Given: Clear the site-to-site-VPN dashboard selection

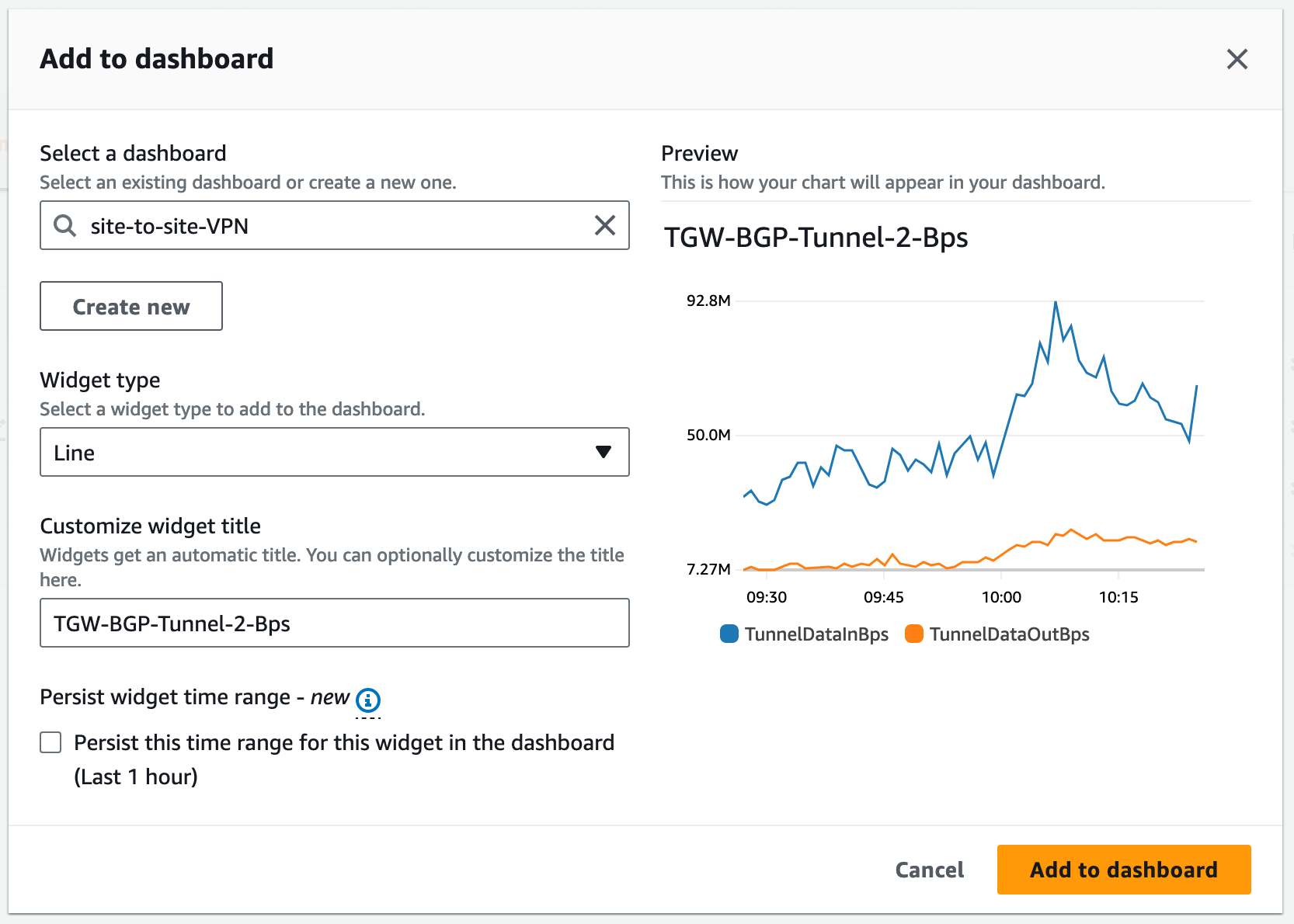Looking at the screenshot, I should coord(605,225).
